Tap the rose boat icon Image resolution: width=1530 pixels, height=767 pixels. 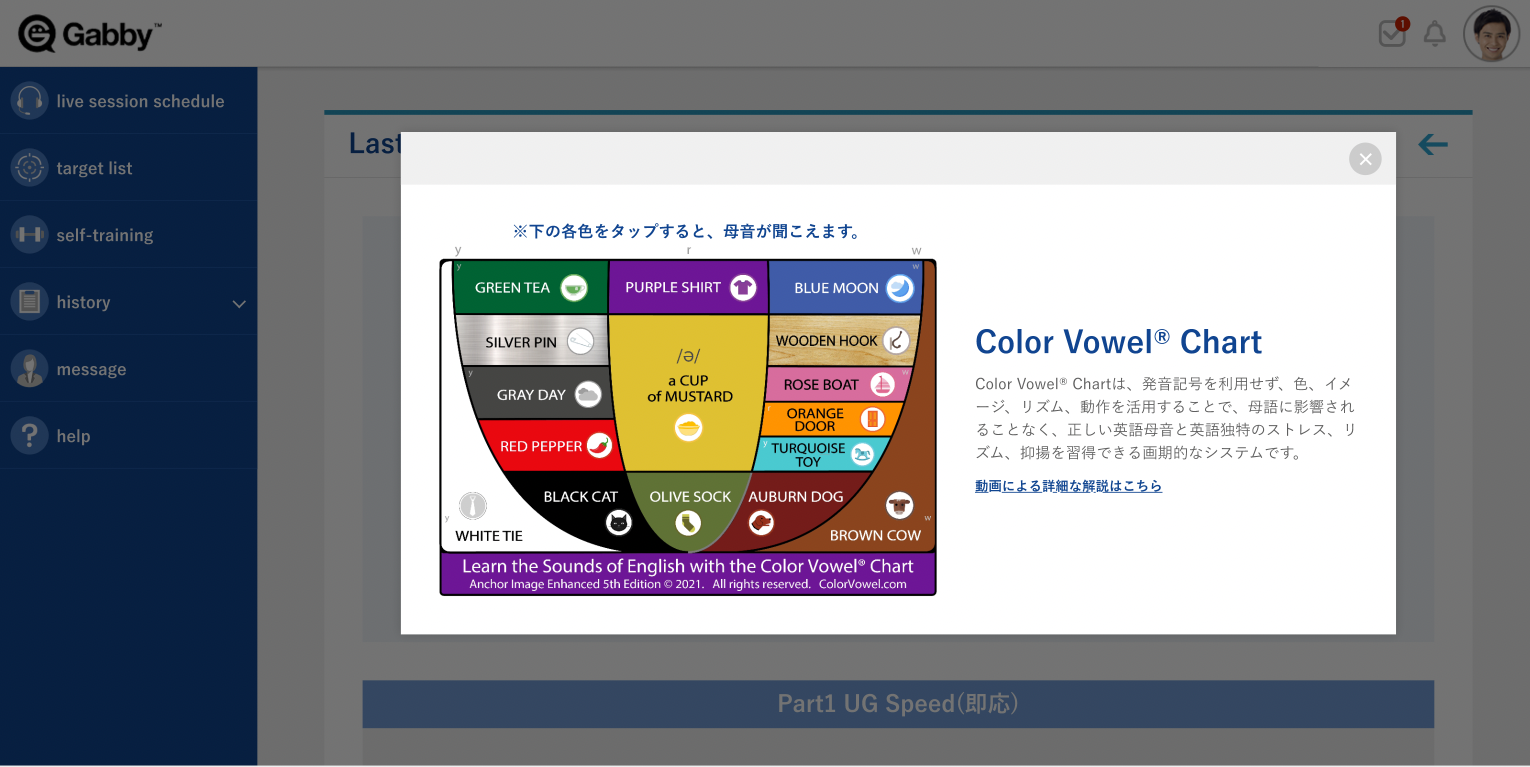pyautogui.click(x=882, y=384)
